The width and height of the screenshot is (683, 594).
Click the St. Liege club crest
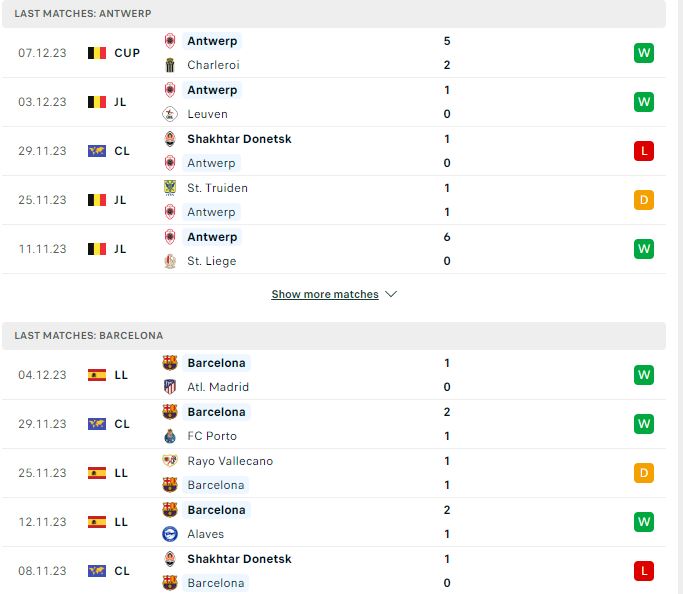pos(170,261)
